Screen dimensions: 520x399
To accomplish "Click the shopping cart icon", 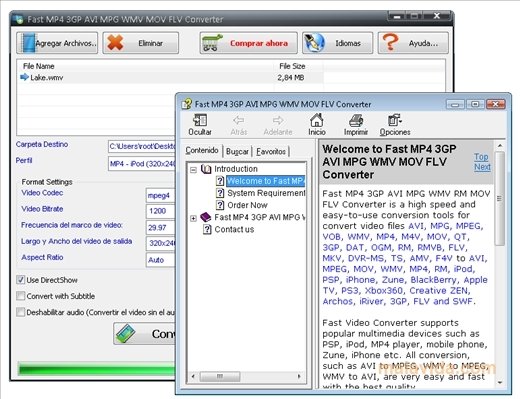I will coord(212,43).
